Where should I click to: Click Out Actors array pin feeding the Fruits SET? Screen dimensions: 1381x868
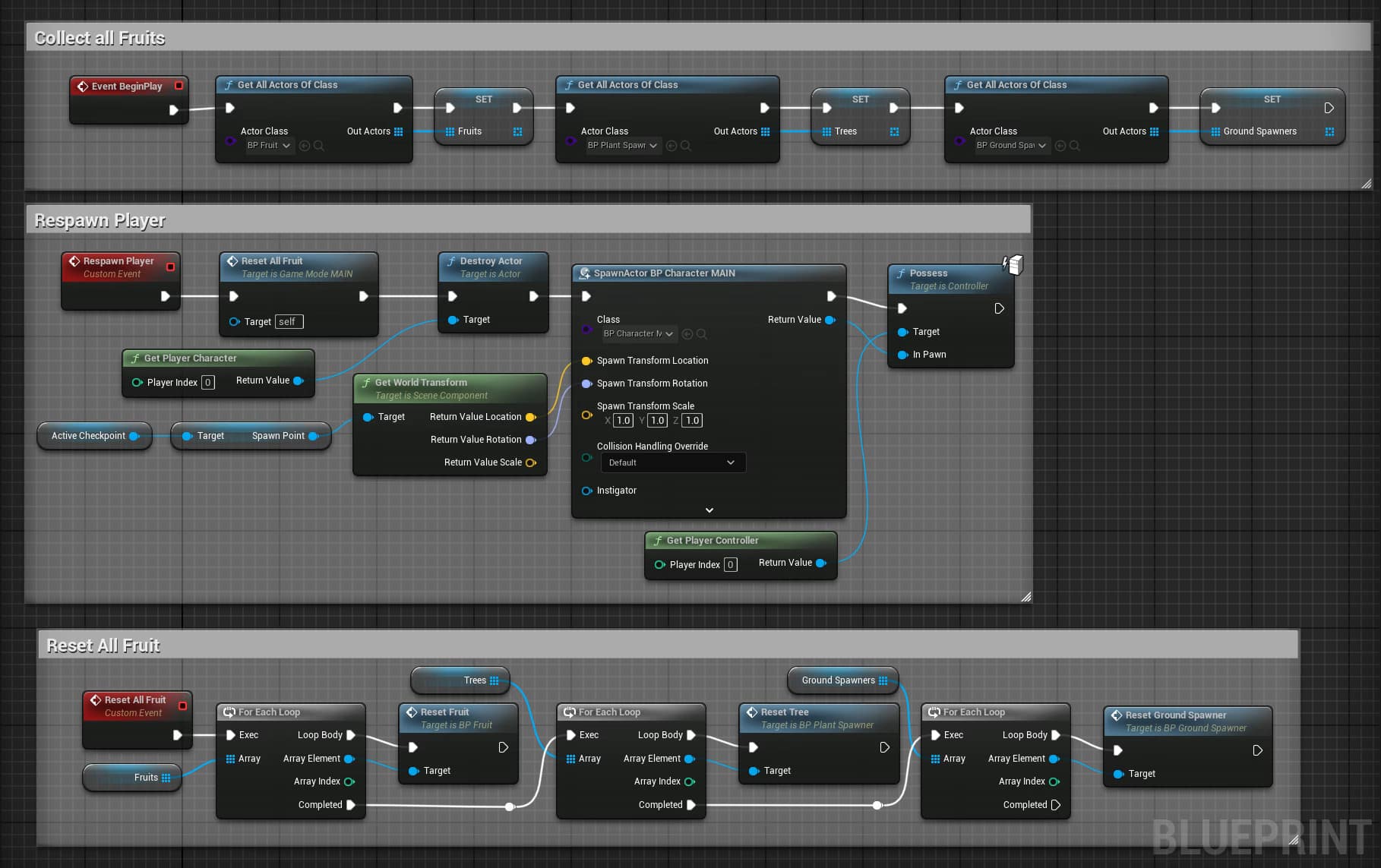point(398,131)
